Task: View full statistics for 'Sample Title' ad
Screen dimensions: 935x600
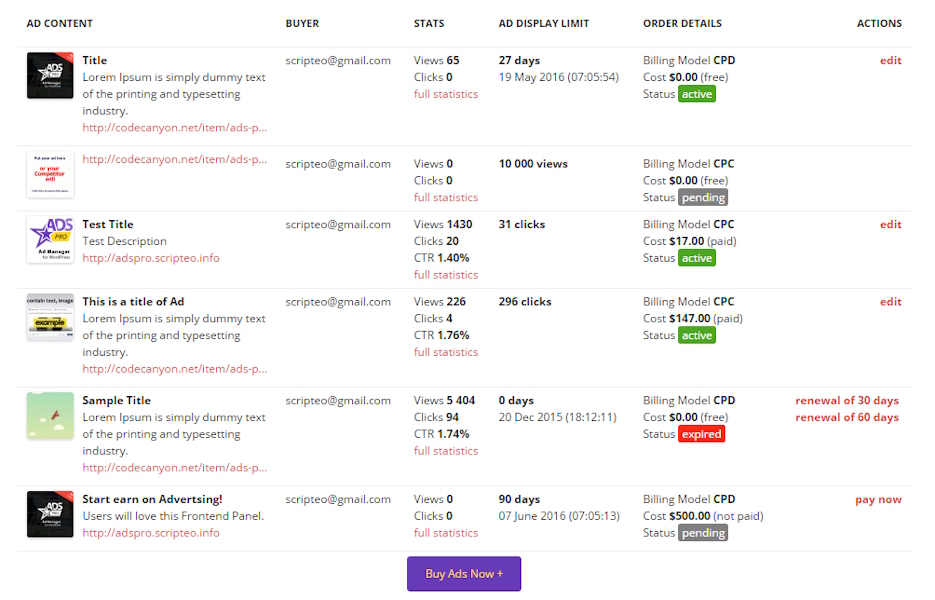Action: tap(446, 451)
